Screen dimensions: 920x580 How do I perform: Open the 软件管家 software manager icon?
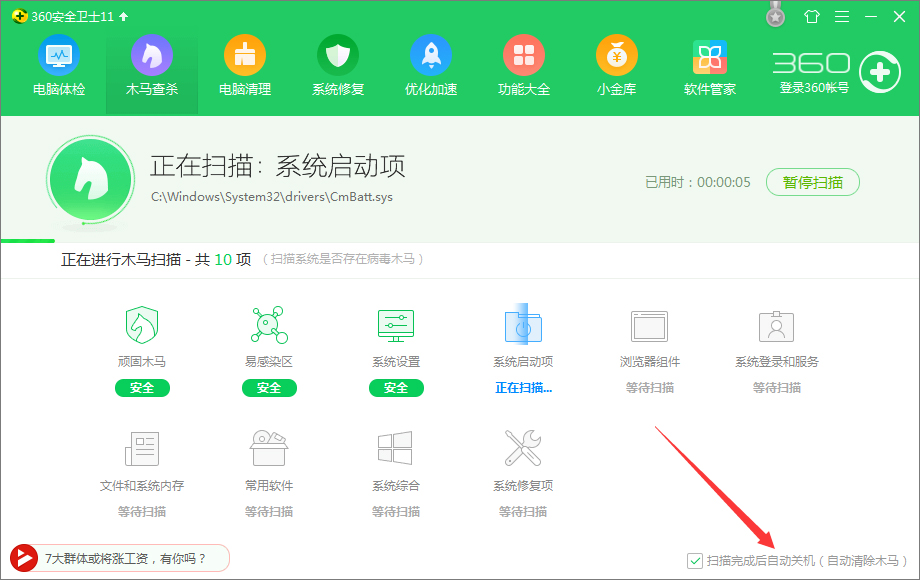[x=709, y=58]
